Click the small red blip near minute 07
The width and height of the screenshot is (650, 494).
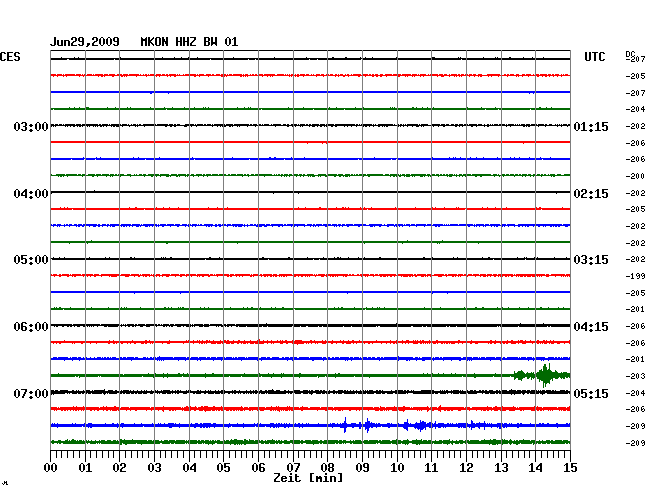pyautogui.click(x=298, y=342)
